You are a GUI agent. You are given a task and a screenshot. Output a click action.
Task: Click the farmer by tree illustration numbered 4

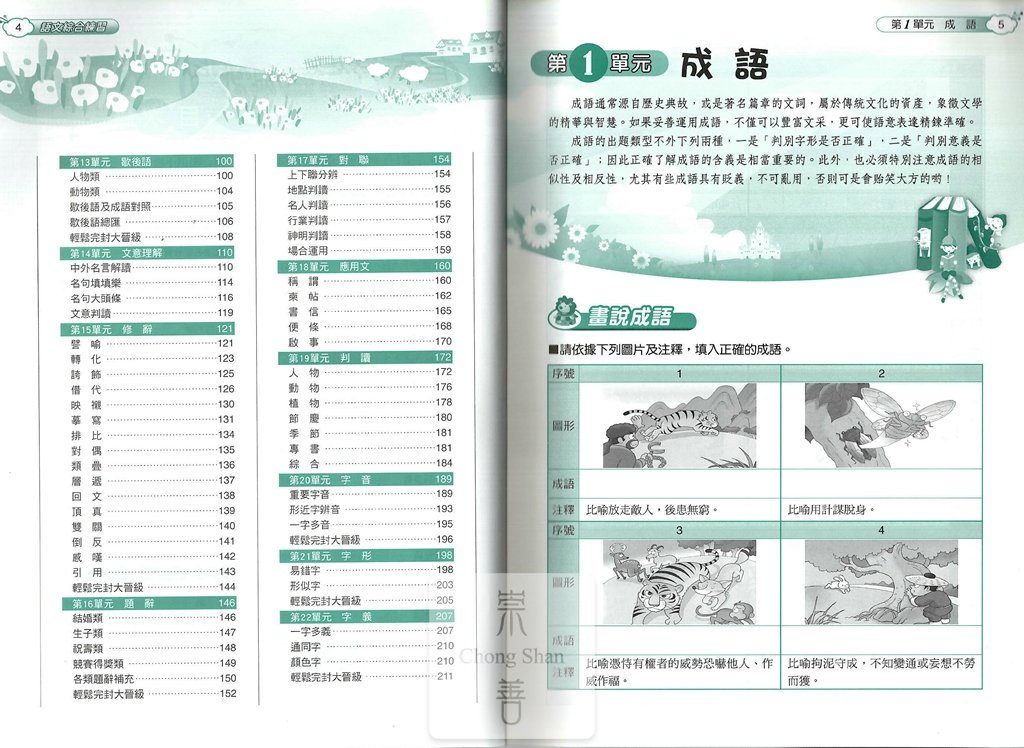coord(880,582)
